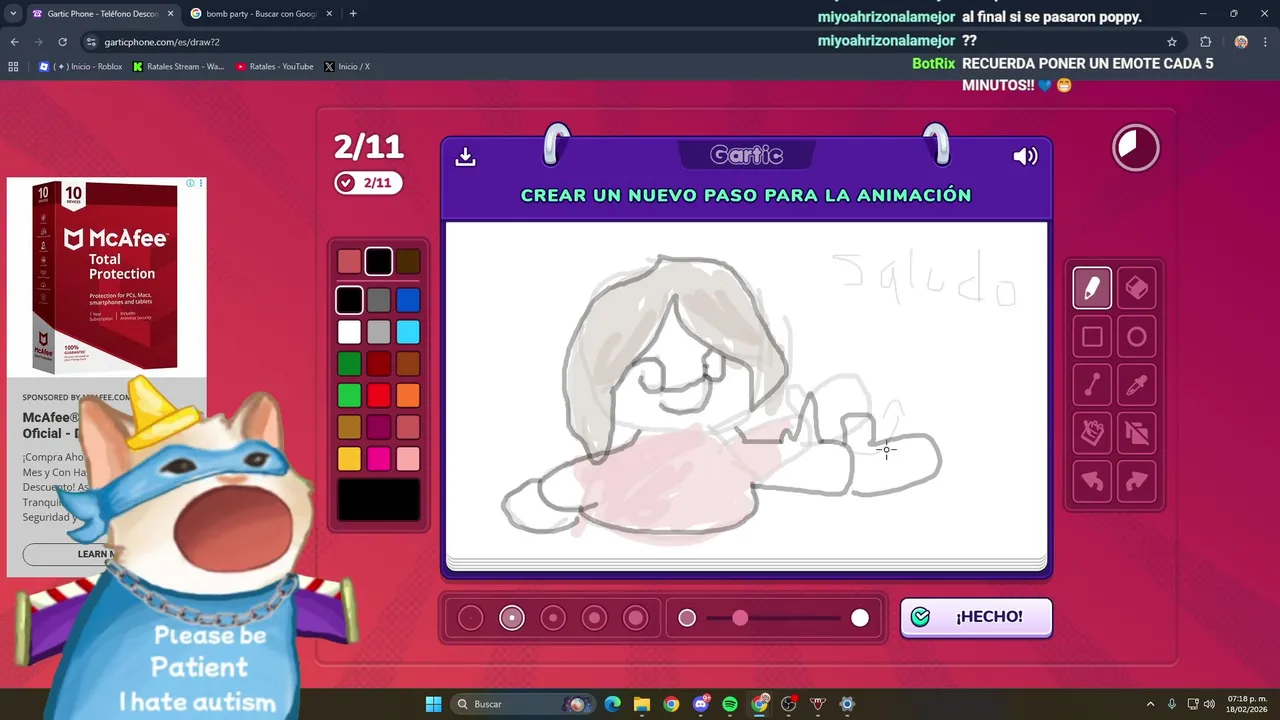Viewport: 1280px width, 720px height.
Task: Select the smallest brush size
Action: tap(470, 618)
